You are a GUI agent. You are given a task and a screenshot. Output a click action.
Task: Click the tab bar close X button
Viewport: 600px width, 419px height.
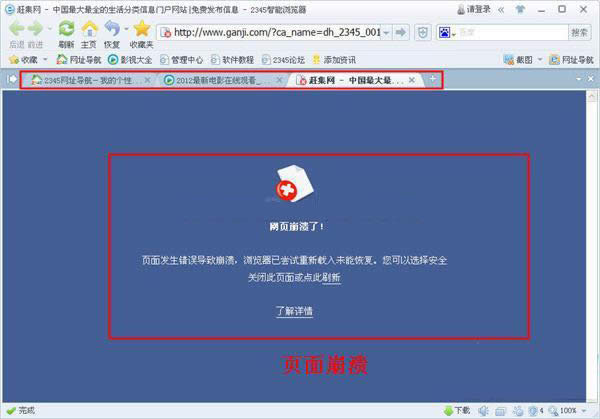(x=591, y=78)
